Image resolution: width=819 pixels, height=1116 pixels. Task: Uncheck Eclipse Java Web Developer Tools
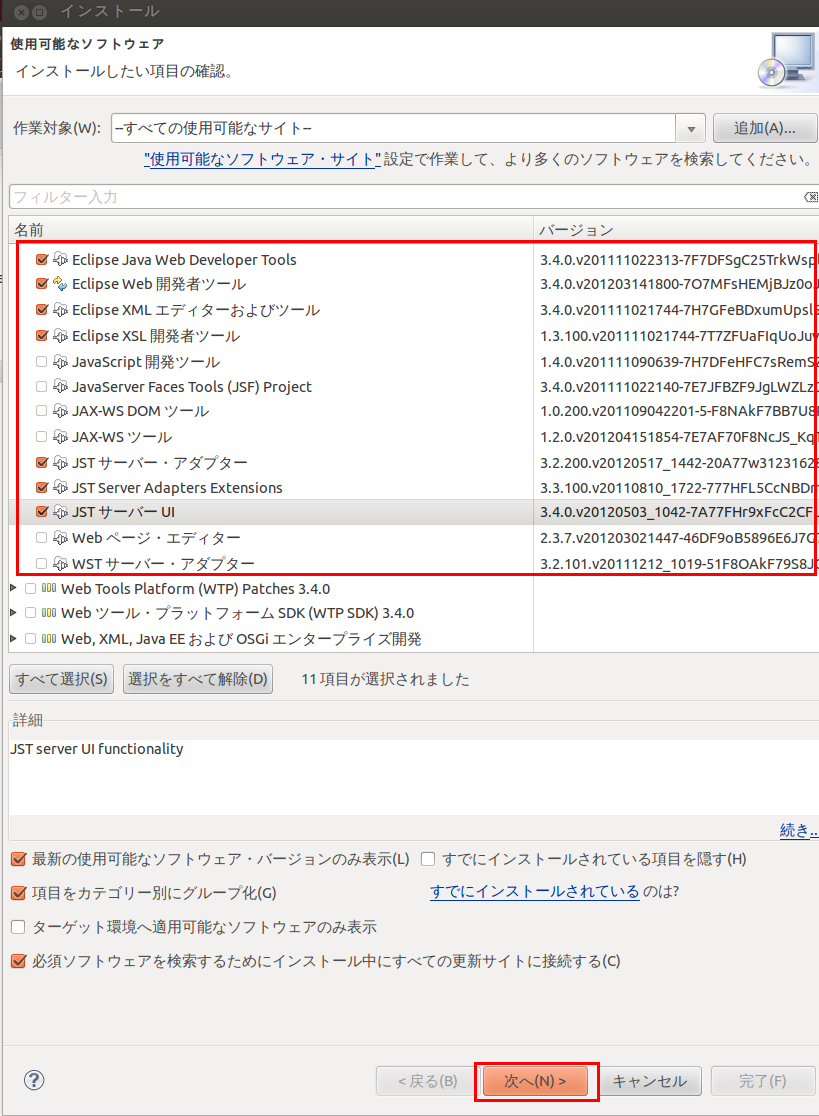click(42, 260)
